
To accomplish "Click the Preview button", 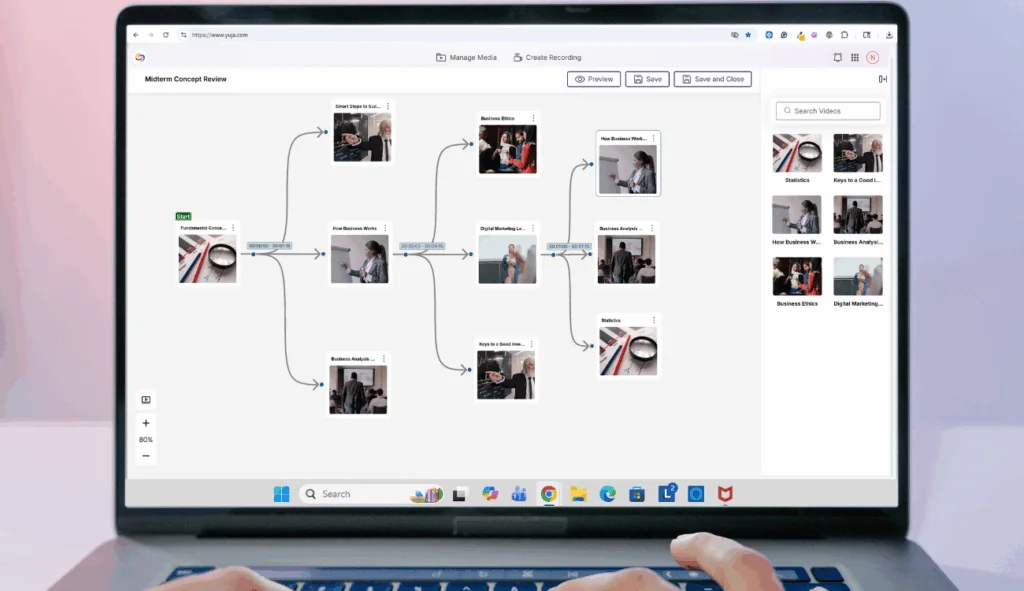I will click(594, 79).
